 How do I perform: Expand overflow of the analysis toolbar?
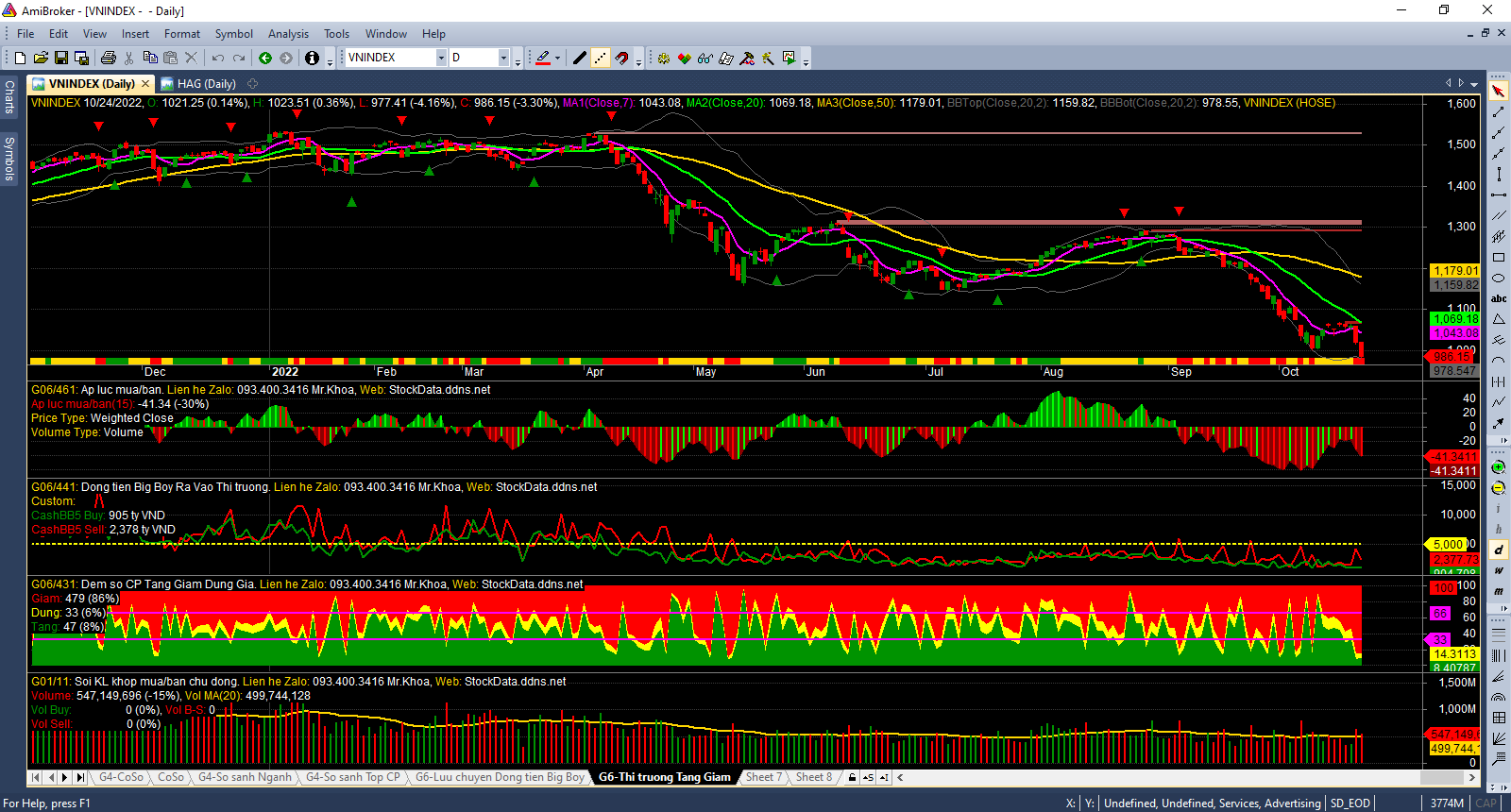click(806, 60)
